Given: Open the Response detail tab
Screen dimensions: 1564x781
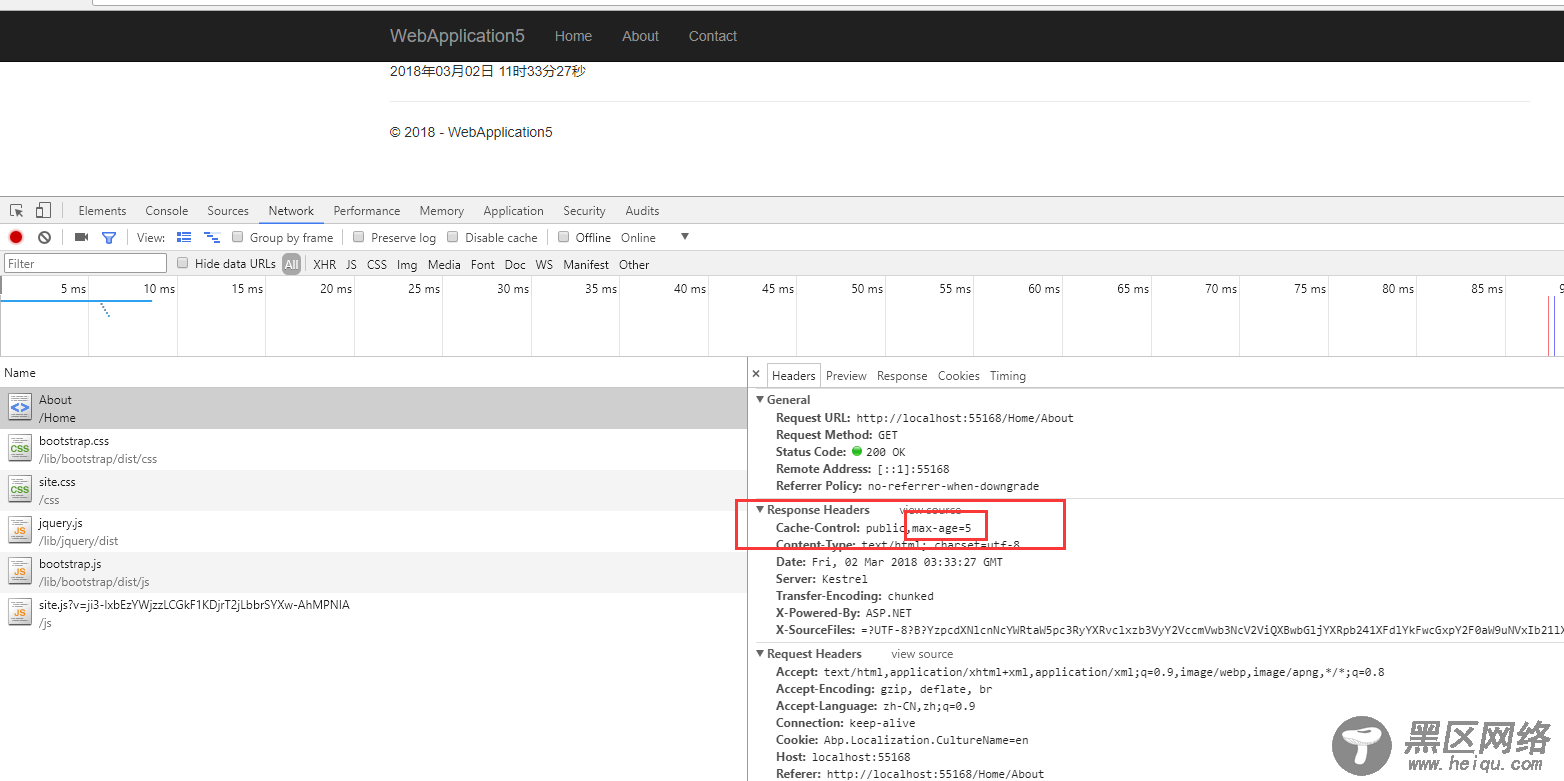Looking at the screenshot, I should point(902,376).
